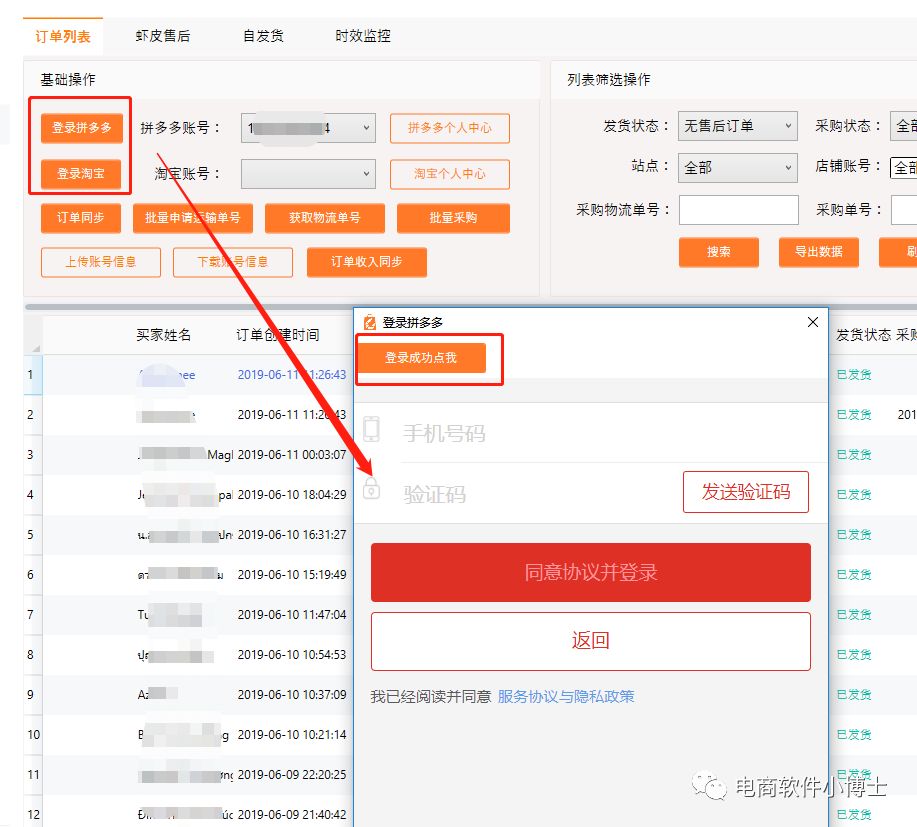Open 拼多多个人中心
This screenshot has width=917, height=827.
point(450,128)
